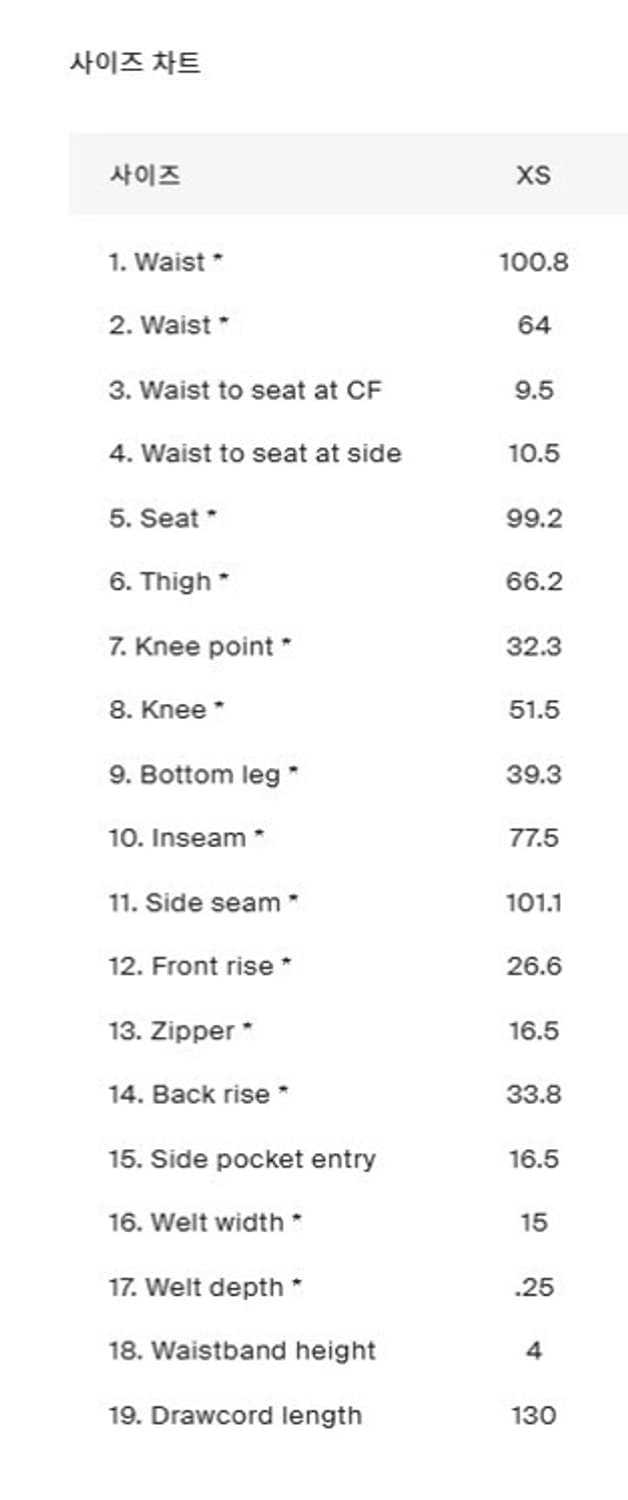Select the 101.1 side seam value

533,902
